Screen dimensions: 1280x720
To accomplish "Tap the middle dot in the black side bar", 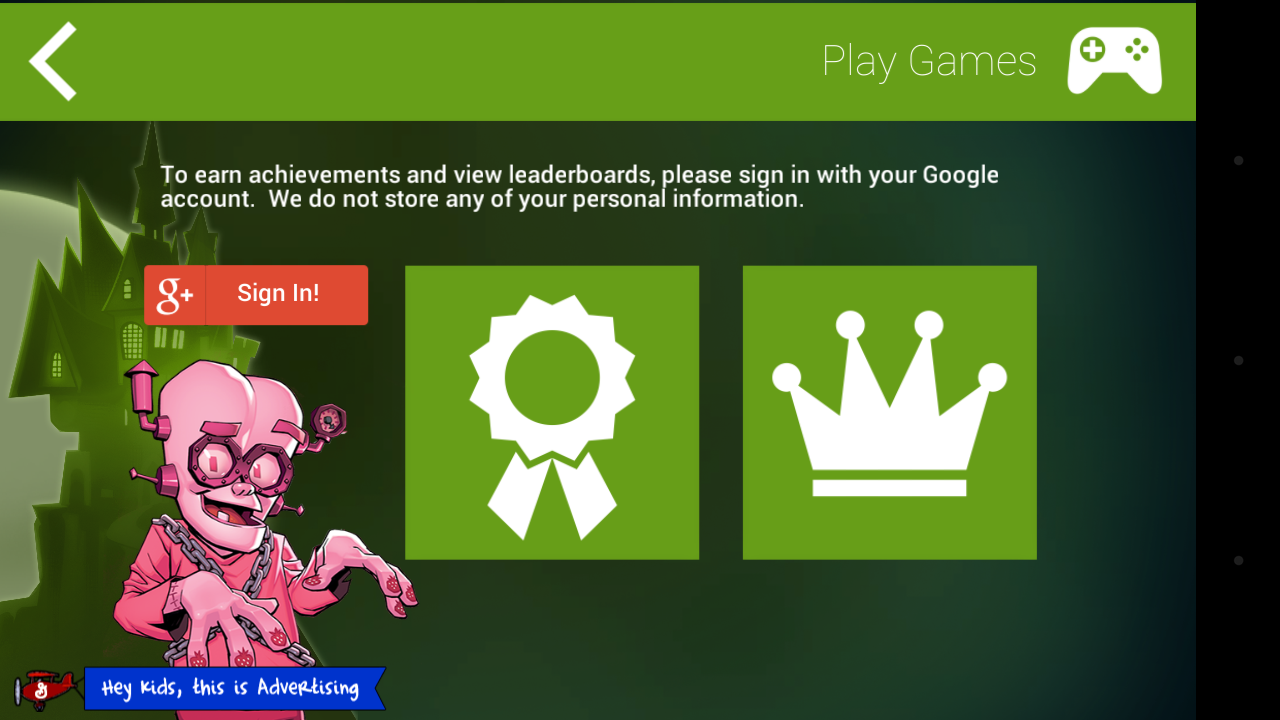I will 1238,360.
